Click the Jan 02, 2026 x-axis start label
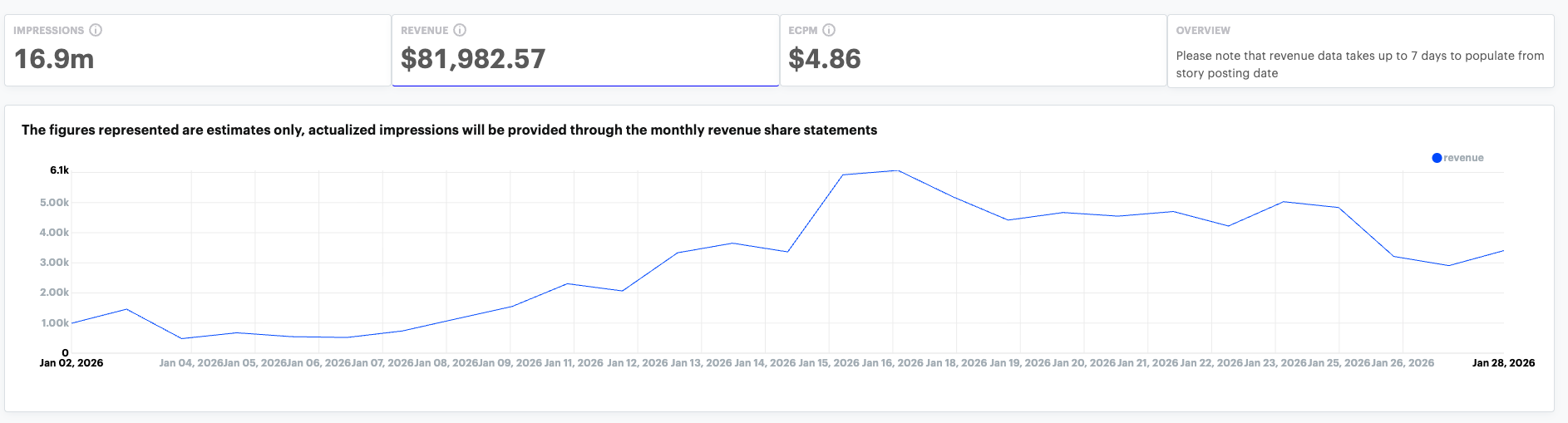The height and width of the screenshot is (423, 1568). (71, 363)
